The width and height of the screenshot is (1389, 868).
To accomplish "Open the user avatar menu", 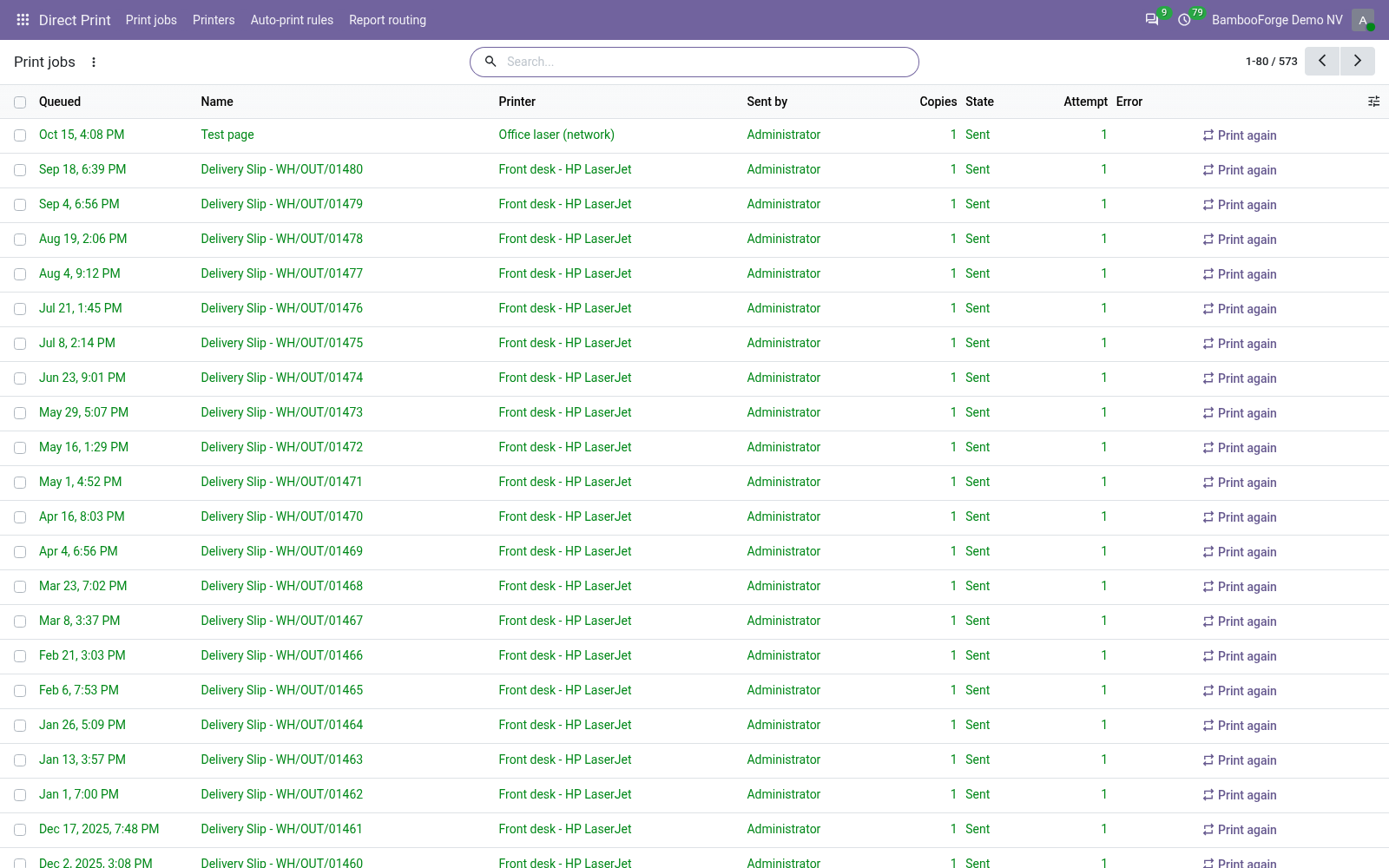I will click(1363, 20).
